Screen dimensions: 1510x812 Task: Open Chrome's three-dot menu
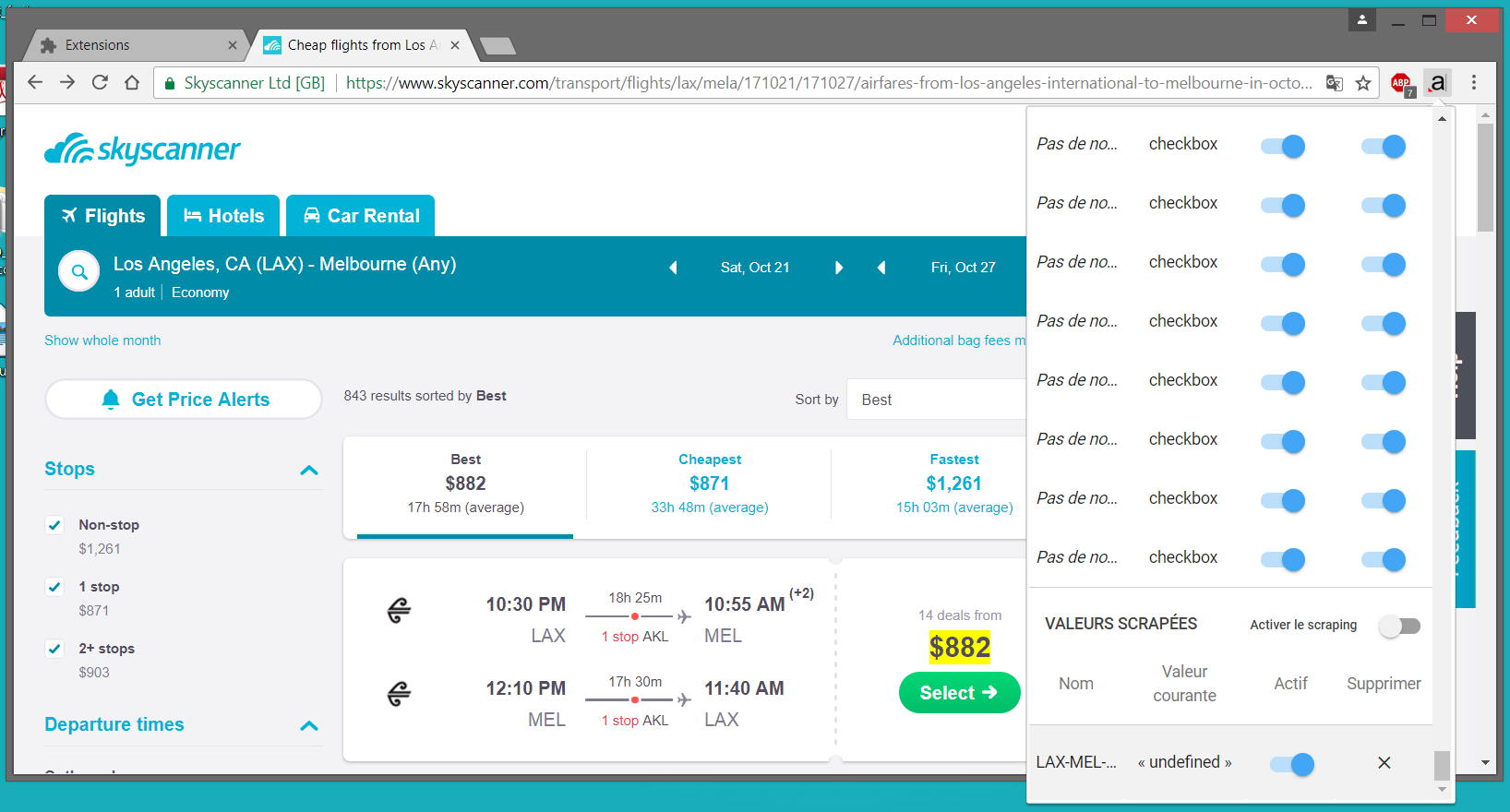tap(1474, 83)
